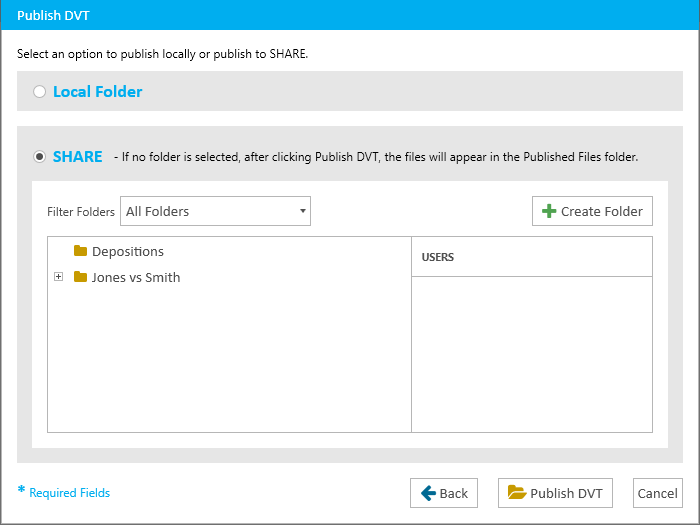Expand the Jones vs Smith folder
Screen dimensions: 700x525
(58, 277)
